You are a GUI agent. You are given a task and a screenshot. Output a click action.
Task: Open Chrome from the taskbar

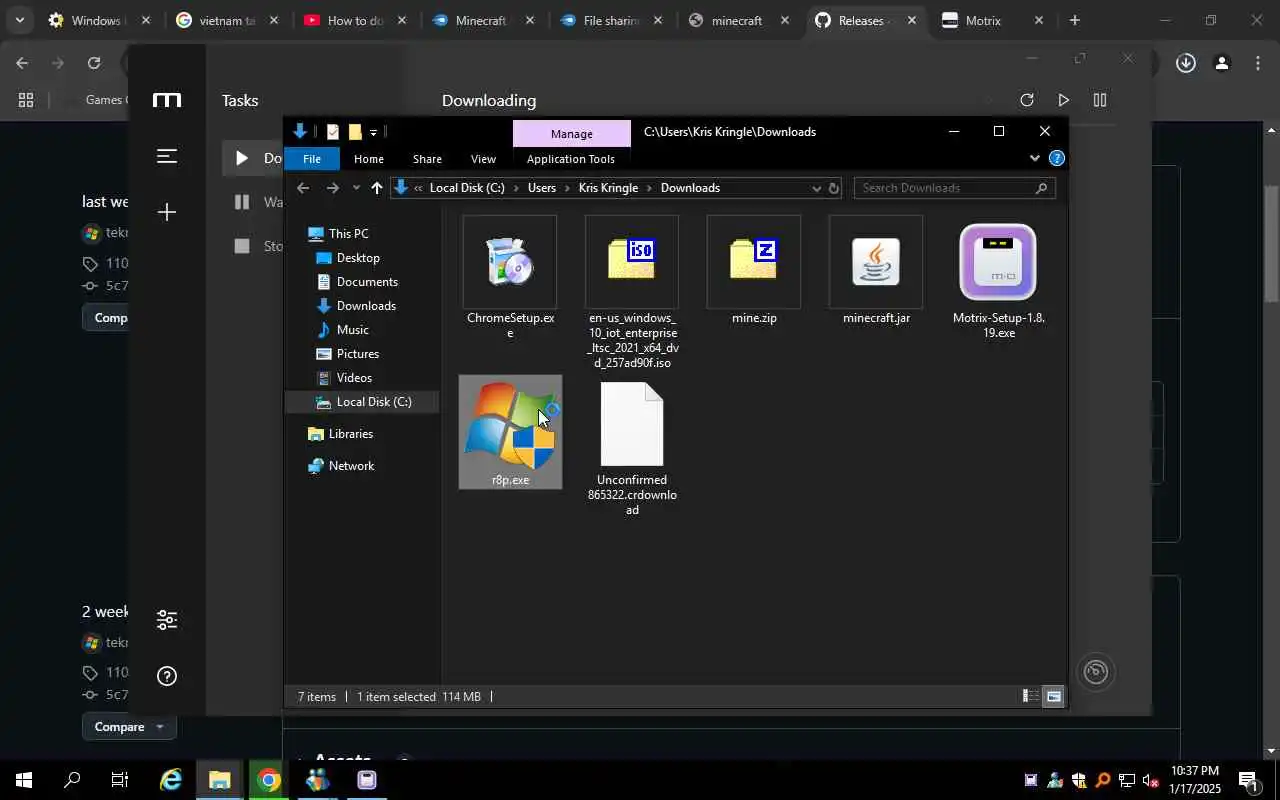click(x=268, y=780)
